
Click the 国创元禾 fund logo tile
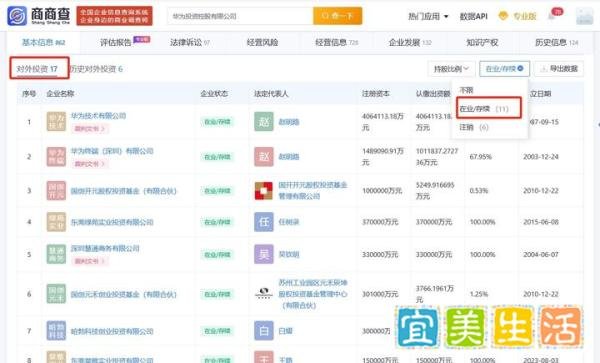coord(56,294)
